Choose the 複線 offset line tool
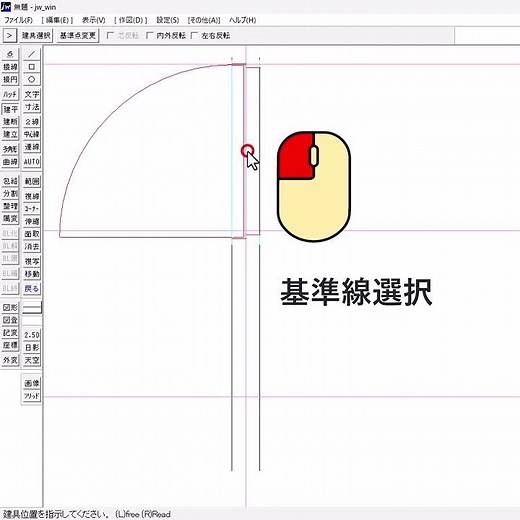The image size is (520, 520). pos(32,196)
